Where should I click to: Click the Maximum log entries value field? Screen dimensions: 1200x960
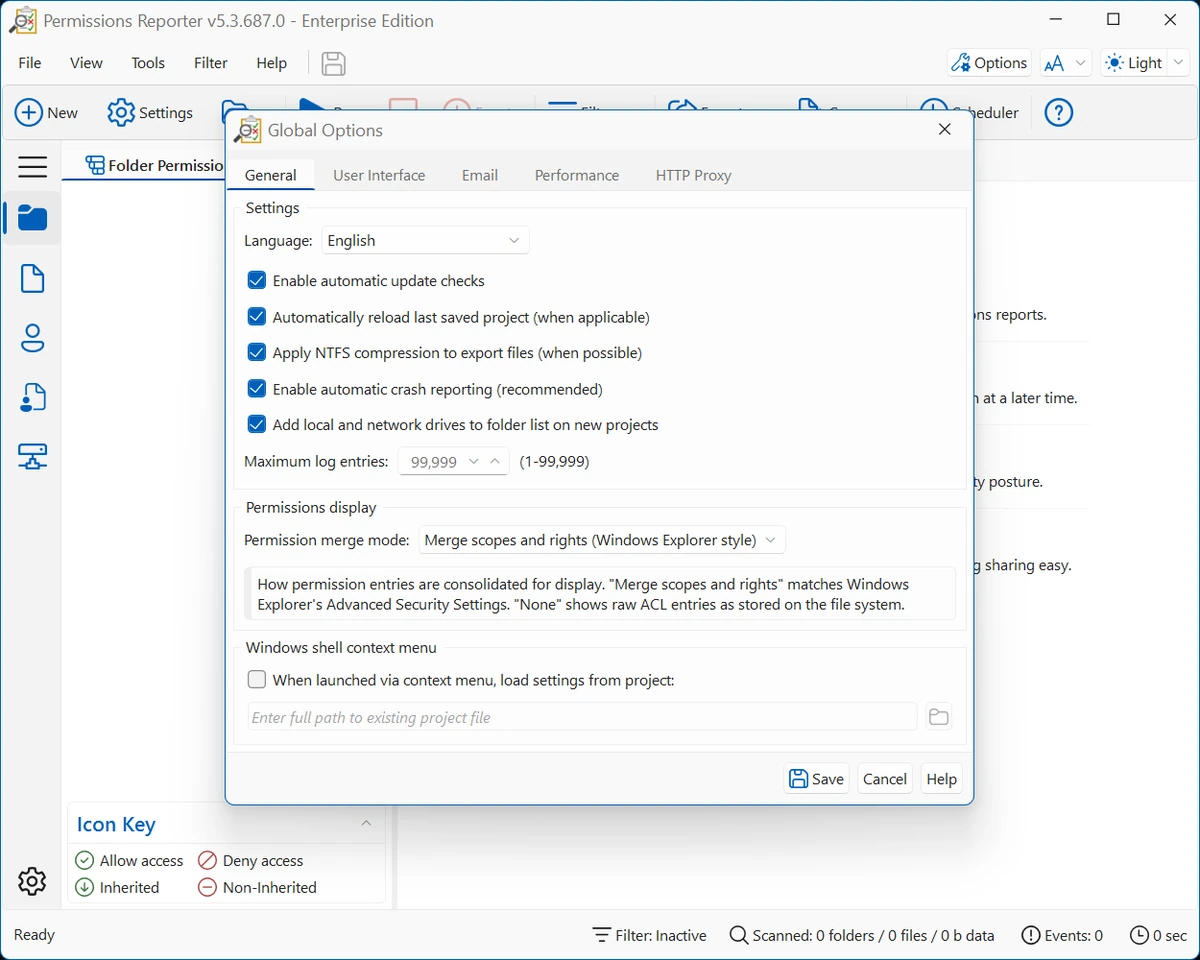[x=433, y=462]
